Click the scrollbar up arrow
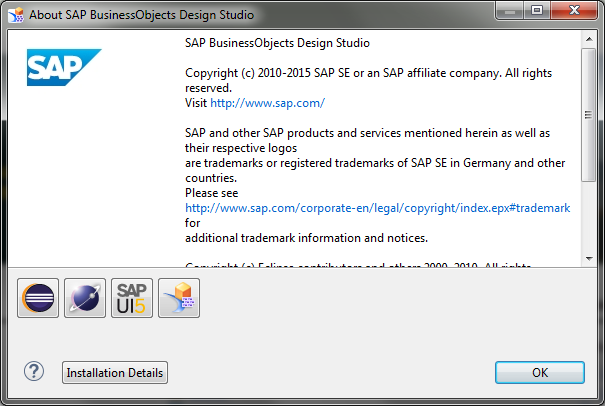The height and width of the screenshot is (406, 605). point(589,39)
